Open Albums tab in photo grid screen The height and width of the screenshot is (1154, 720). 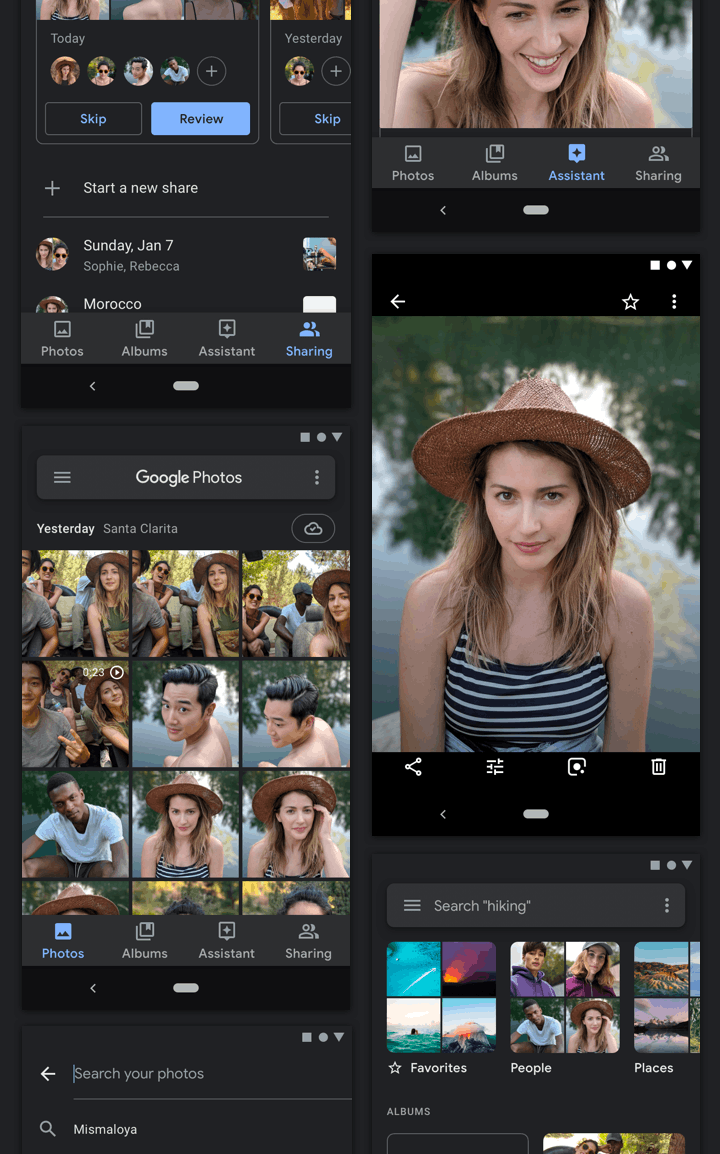pos(144,941)
